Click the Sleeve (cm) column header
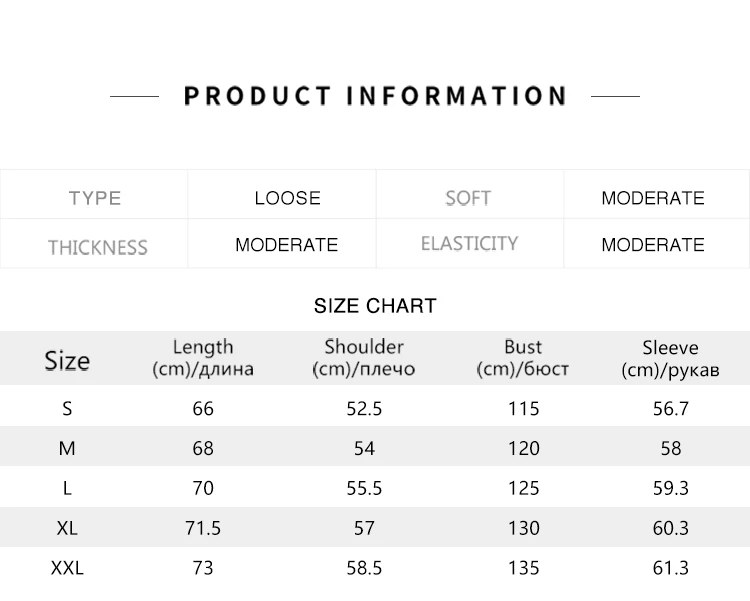The height and width of the screenshot is (601, 750). click(670, 358)
